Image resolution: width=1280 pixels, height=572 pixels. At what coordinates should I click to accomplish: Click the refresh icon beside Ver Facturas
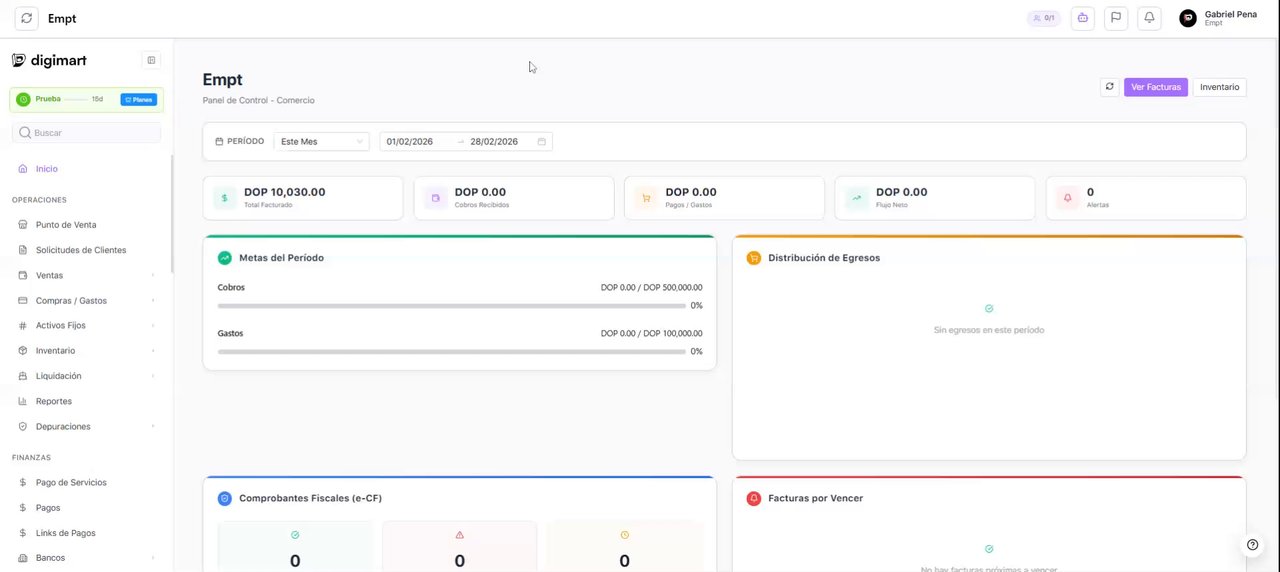[1109, 87]
